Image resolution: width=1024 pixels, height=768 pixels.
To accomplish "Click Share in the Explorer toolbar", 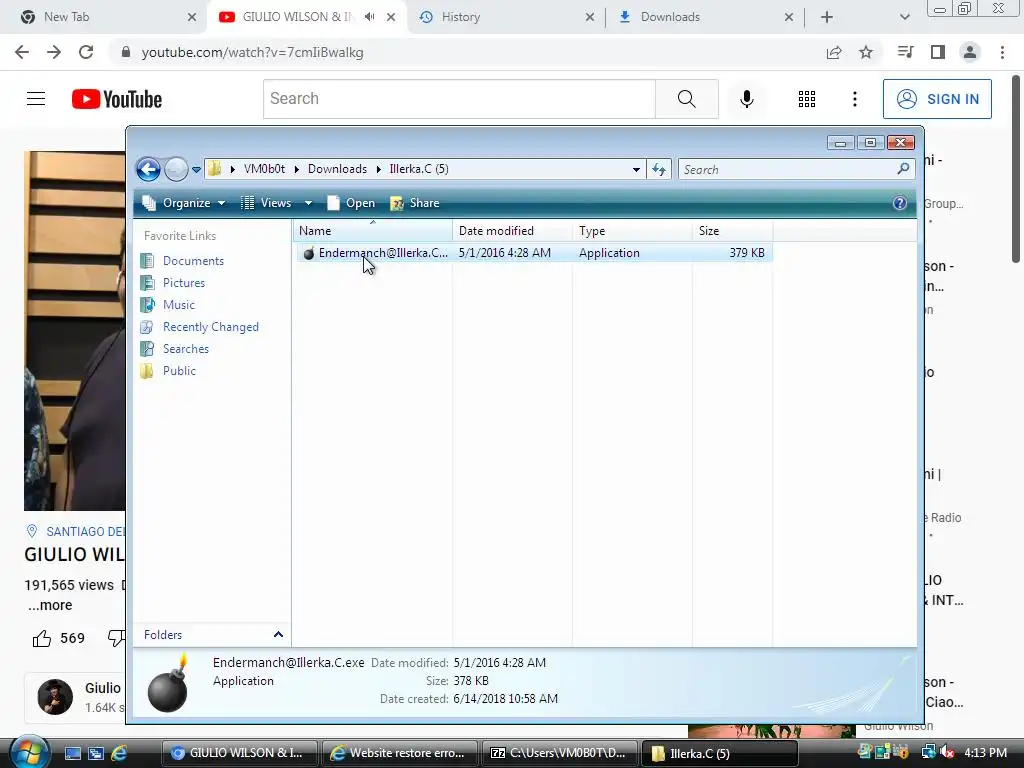I will [415, 203].
